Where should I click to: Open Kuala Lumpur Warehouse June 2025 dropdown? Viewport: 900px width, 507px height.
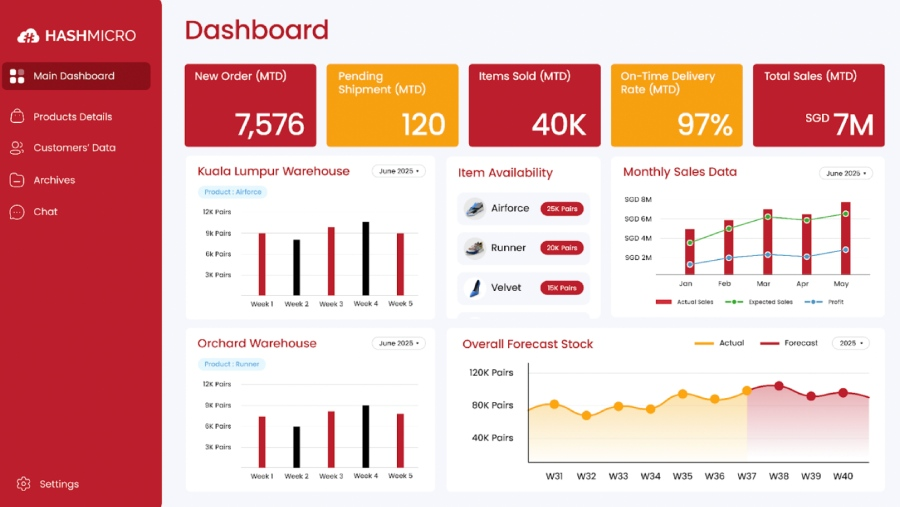pos(398,171)
